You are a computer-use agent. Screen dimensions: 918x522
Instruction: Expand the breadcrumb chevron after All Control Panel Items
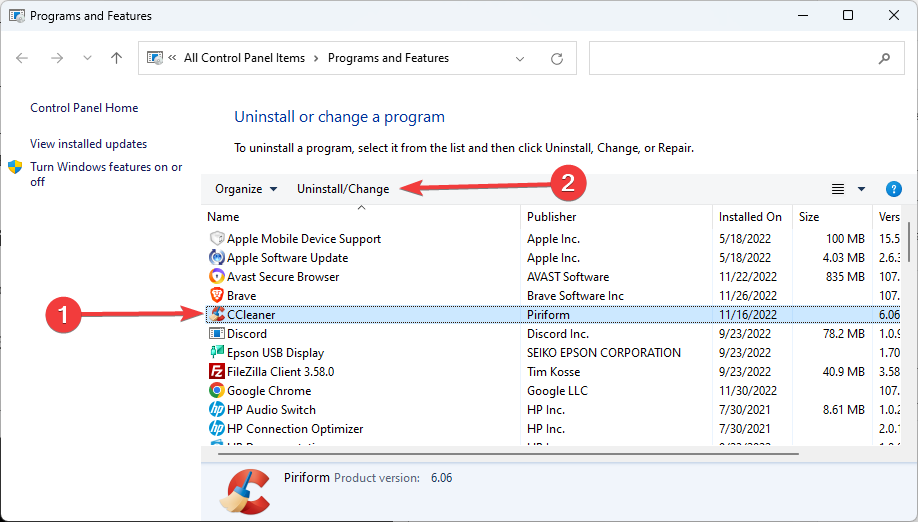[316, 58]
